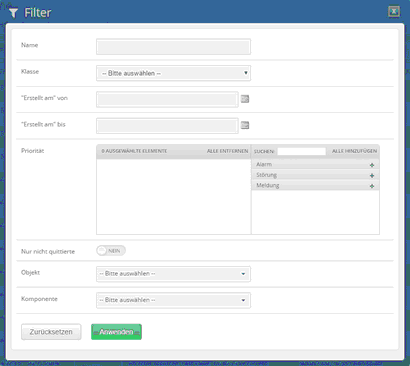This screenshot has height=366, width=410.
Task: Focus the "Erstellt am" von date field
Action: point(167,99)
